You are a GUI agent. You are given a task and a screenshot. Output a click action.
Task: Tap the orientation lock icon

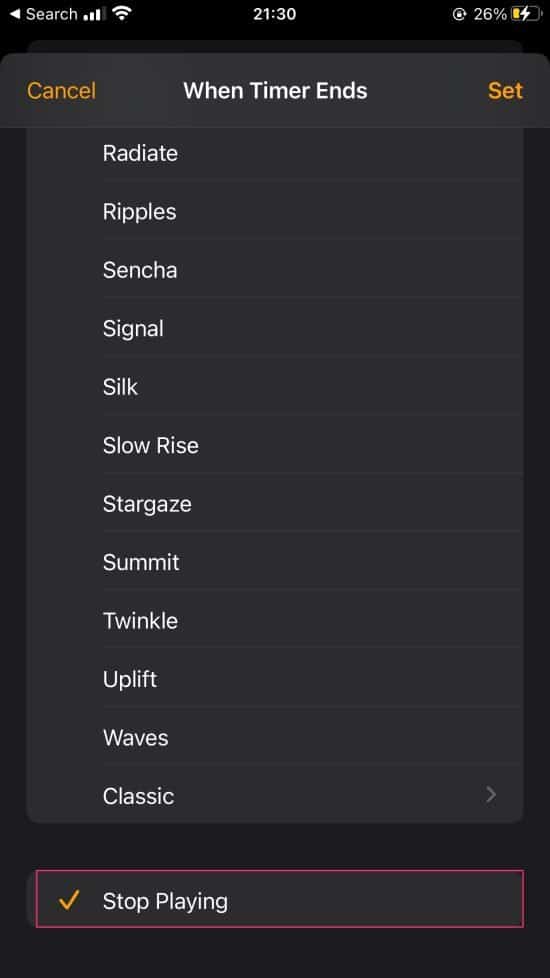pyautogui.click(x=459, y=14)
